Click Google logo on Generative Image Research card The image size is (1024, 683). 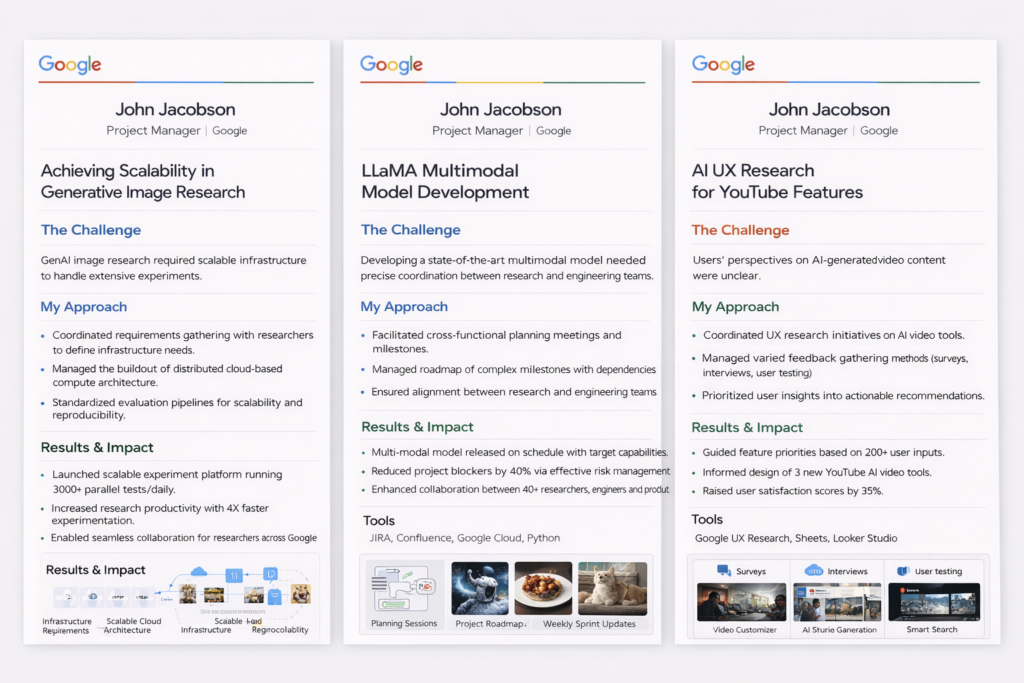tap(70, 65)
